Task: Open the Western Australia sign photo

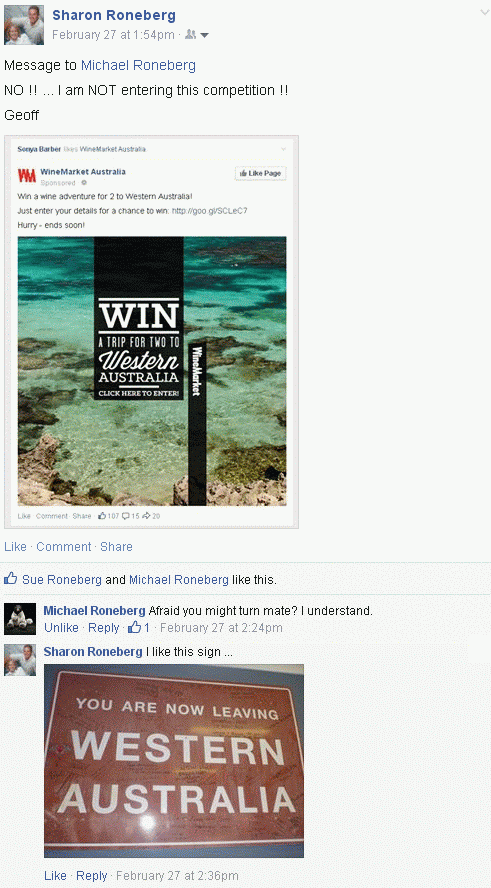Action: click(x=174, y=761)
